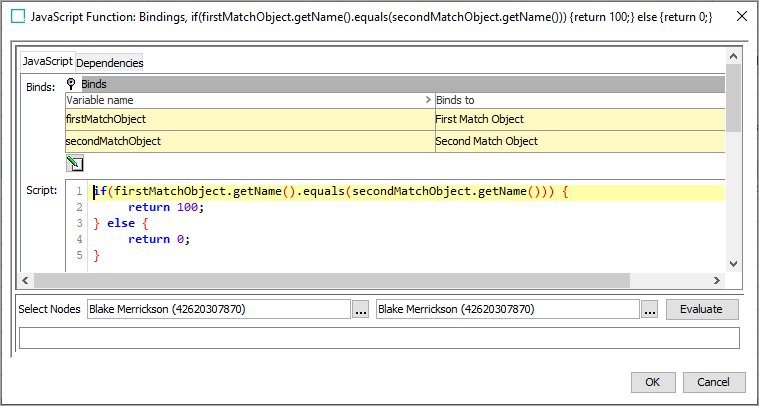
Task: Click the dialog window icon in title bar
Action: tap(18, 17)
